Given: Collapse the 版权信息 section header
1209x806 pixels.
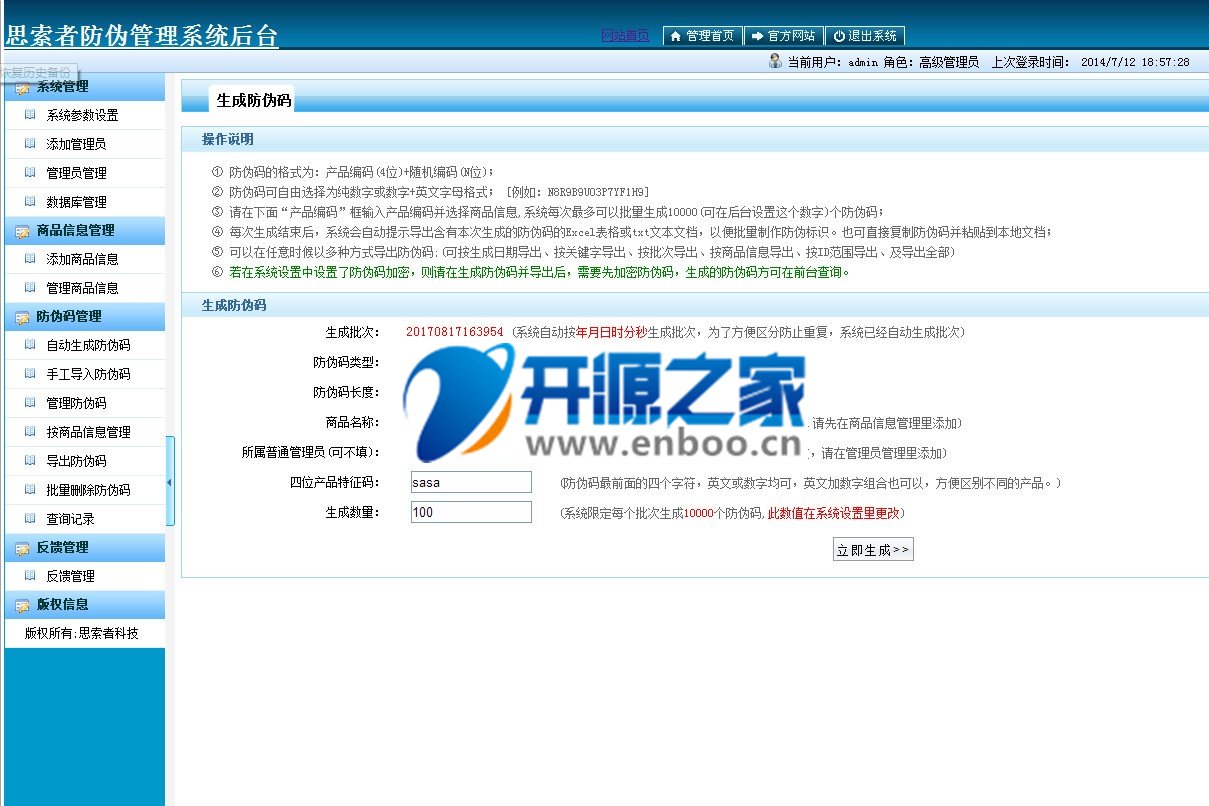Looking at the screenshot, I should (84, 604).
